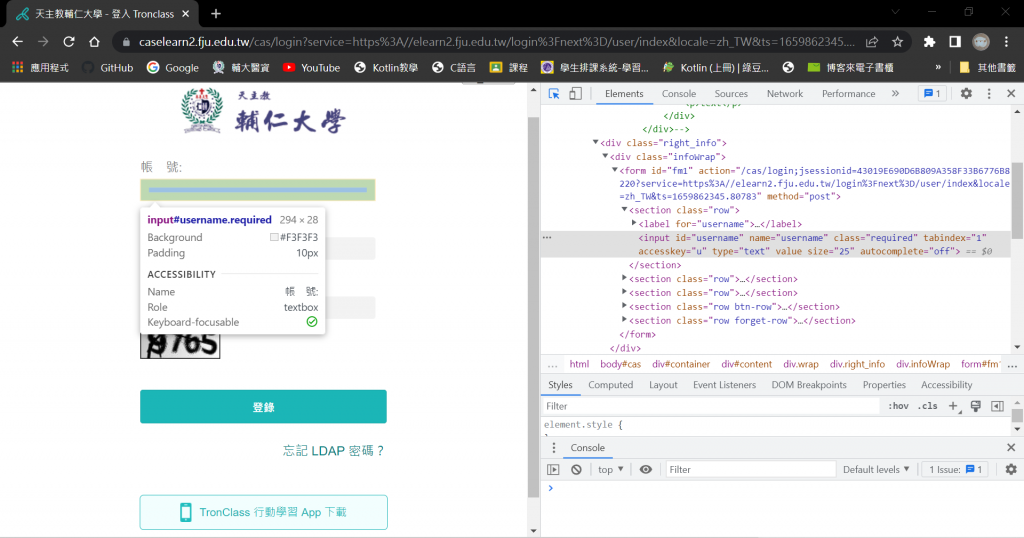Bookmark this page with the star icon

coord(897,42)
